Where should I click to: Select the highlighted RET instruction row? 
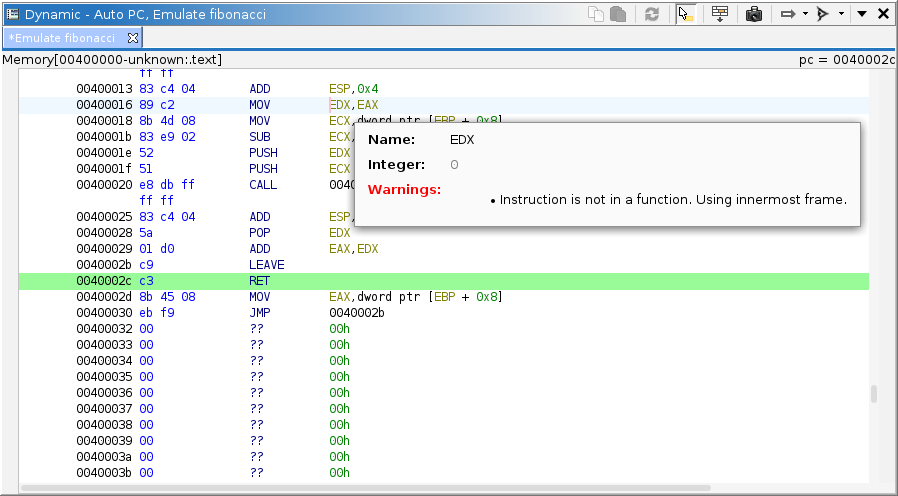tap(259, 281)
